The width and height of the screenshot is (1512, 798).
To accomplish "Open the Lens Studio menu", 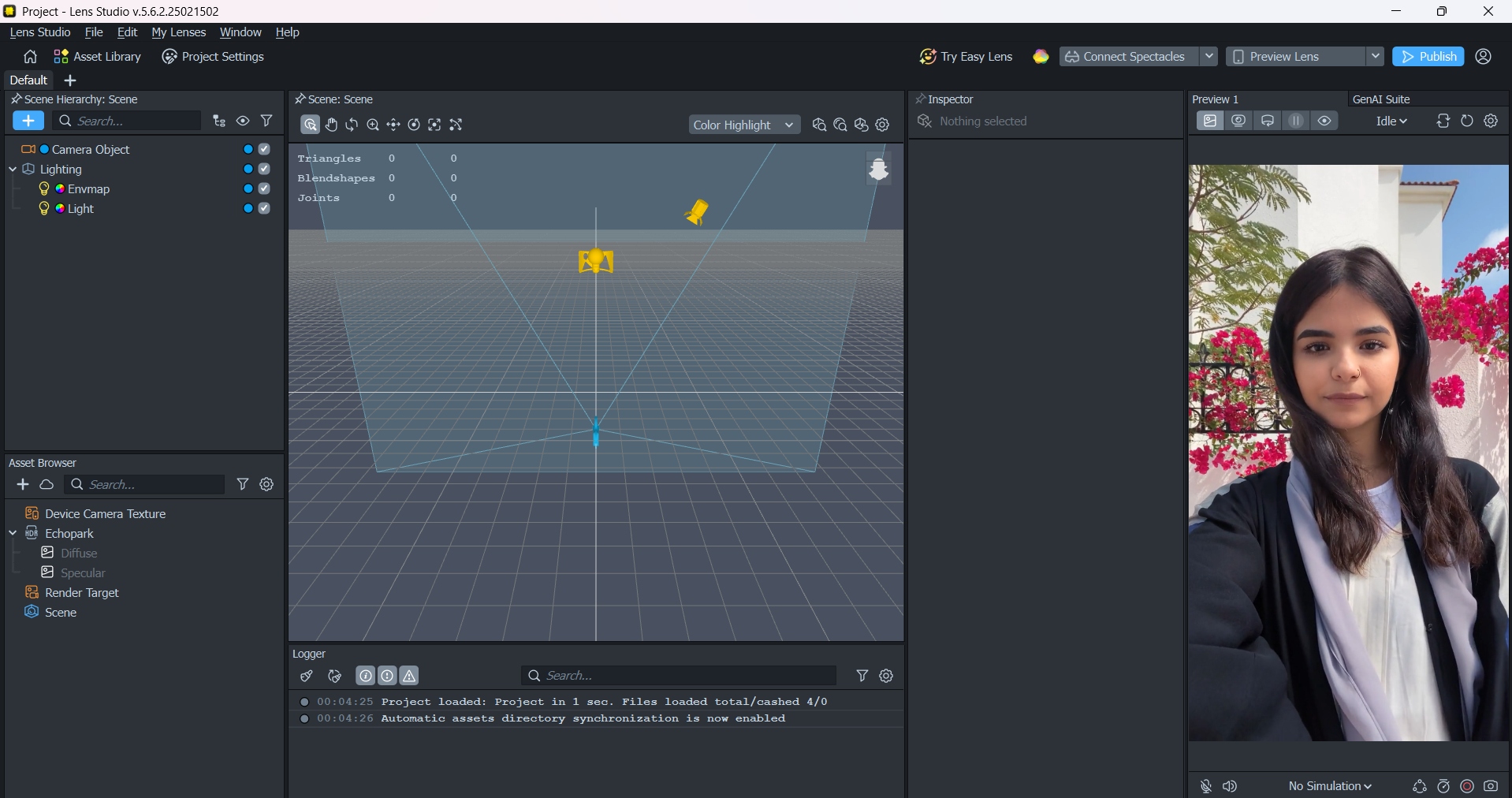I will point(40,32).
